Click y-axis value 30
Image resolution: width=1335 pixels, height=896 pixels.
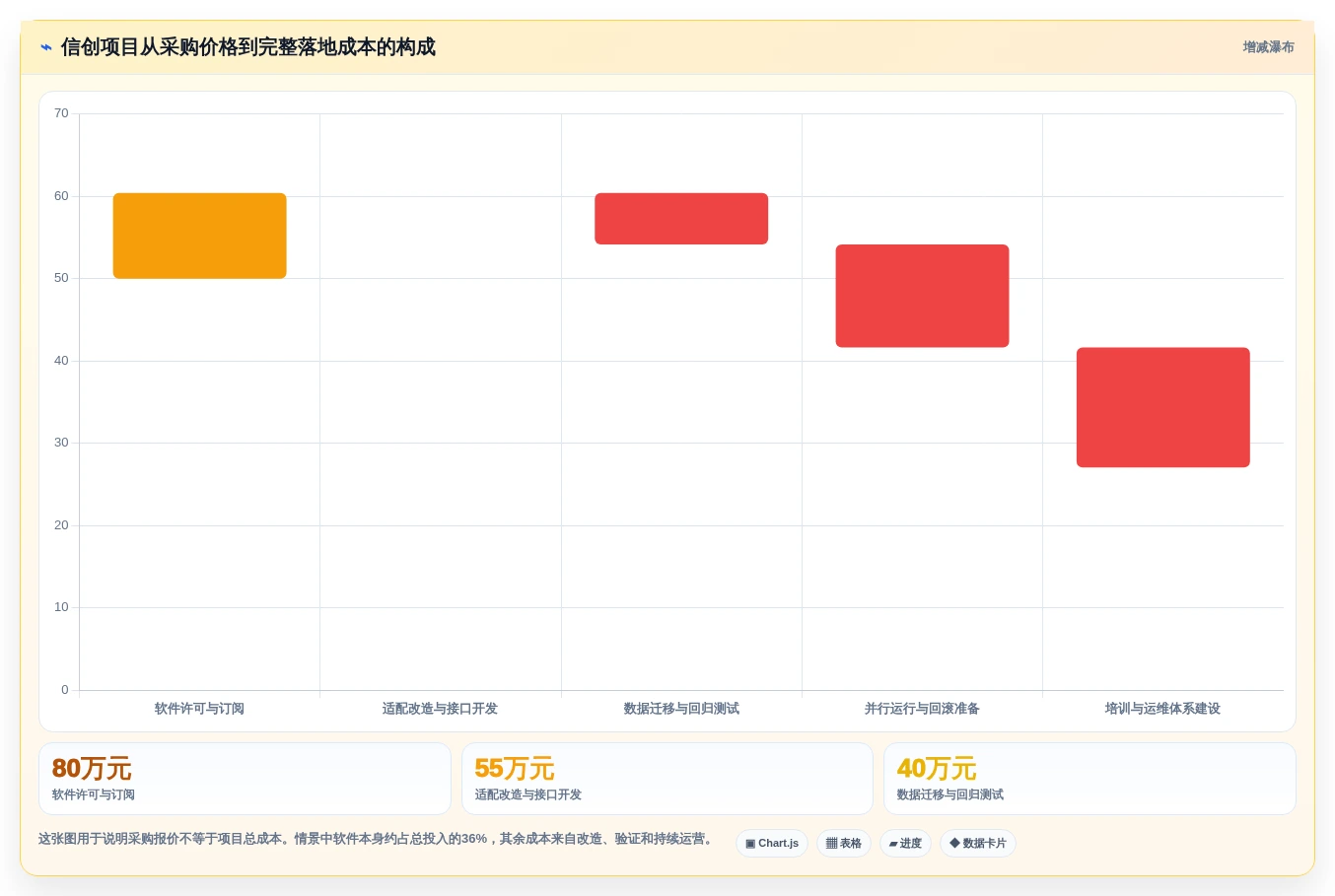[x=61, y=443]
